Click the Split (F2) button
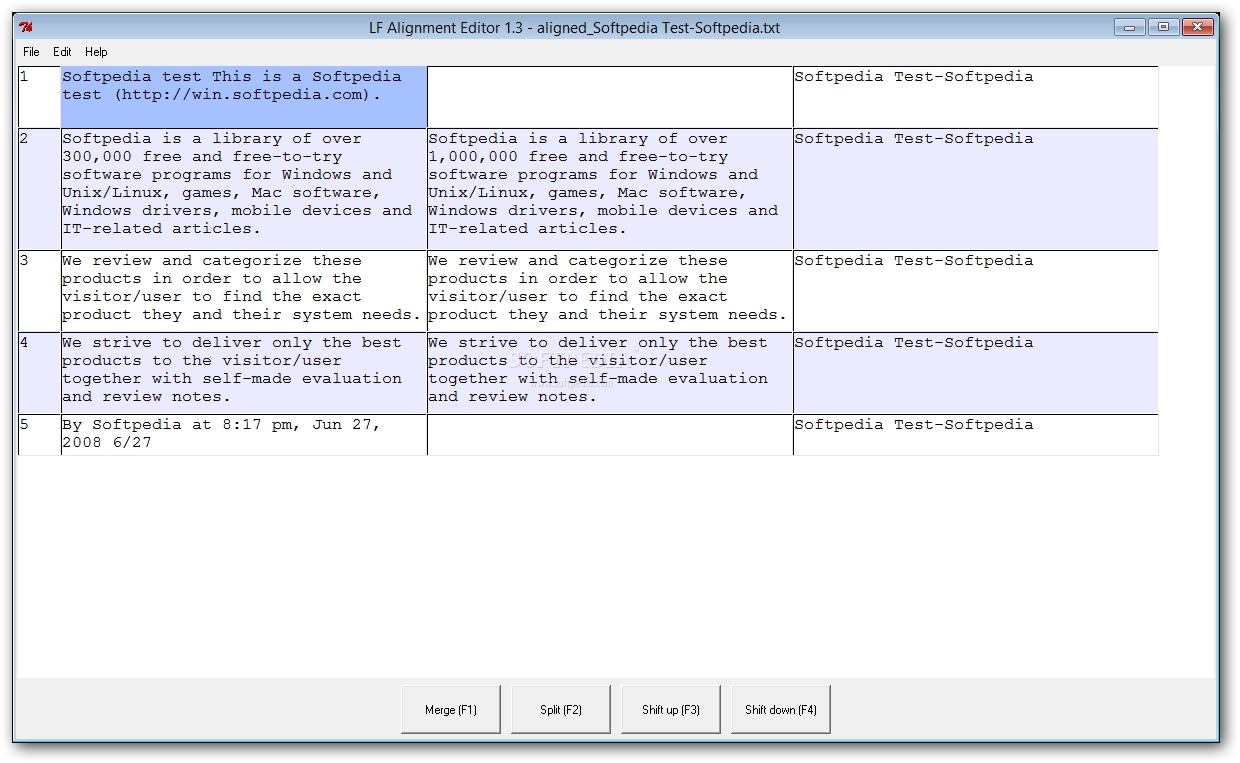 pos(561,710)
